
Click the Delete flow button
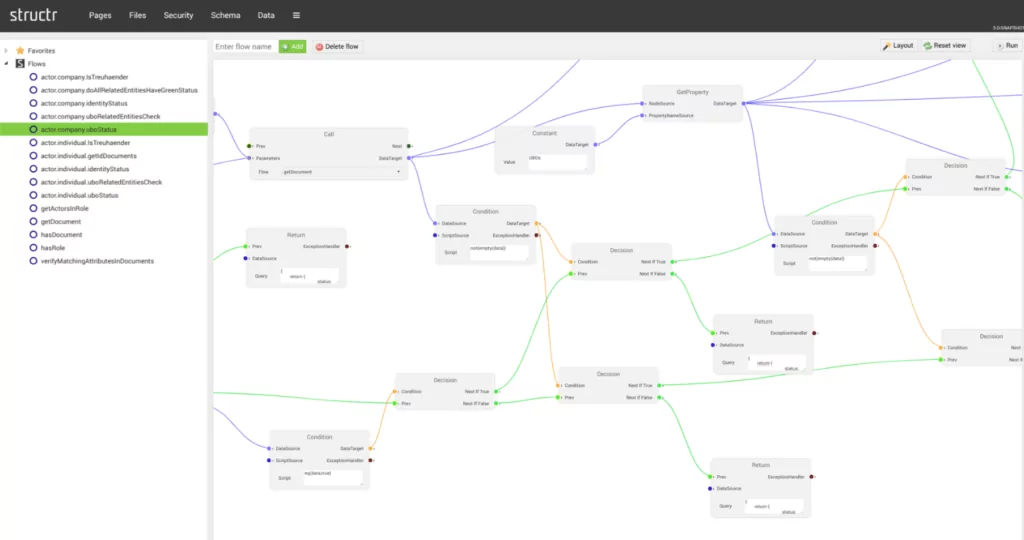[337, 46]
